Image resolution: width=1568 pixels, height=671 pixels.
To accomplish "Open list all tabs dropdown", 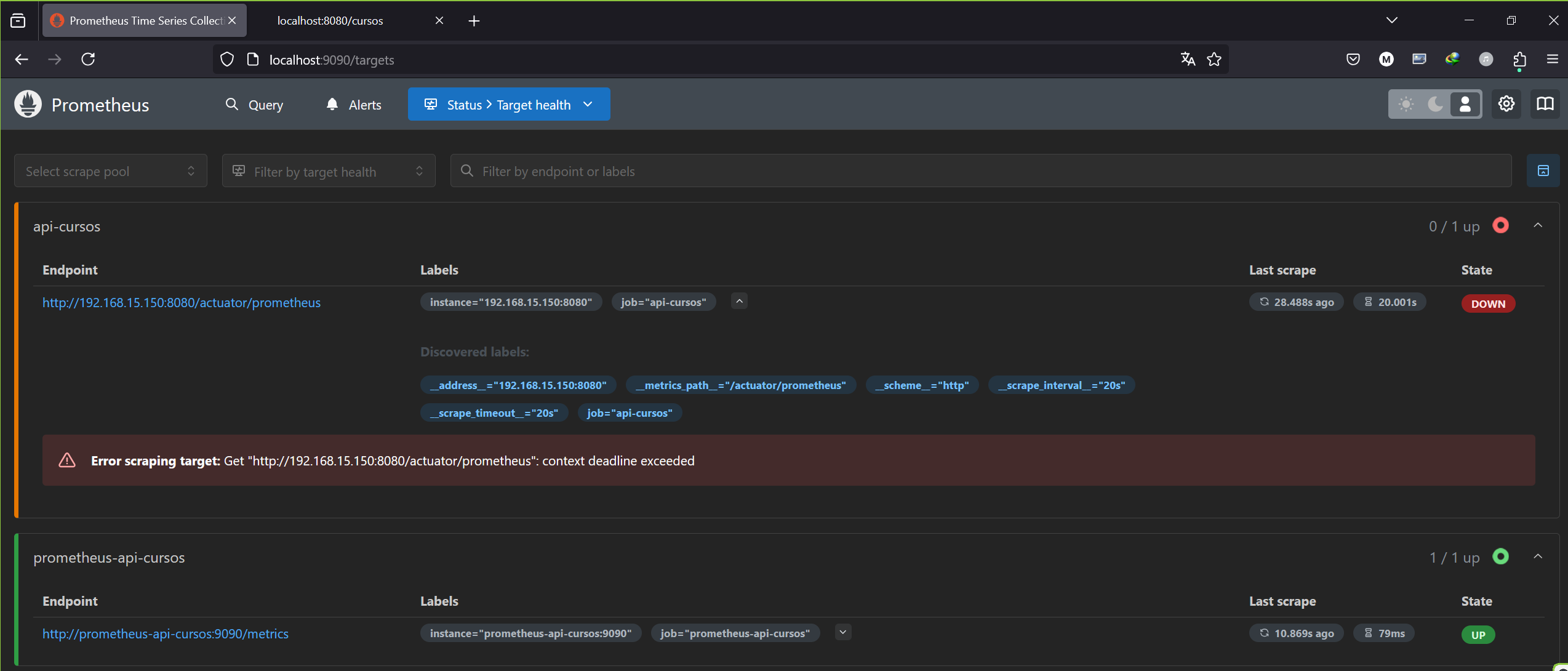I will point(1392,20).
